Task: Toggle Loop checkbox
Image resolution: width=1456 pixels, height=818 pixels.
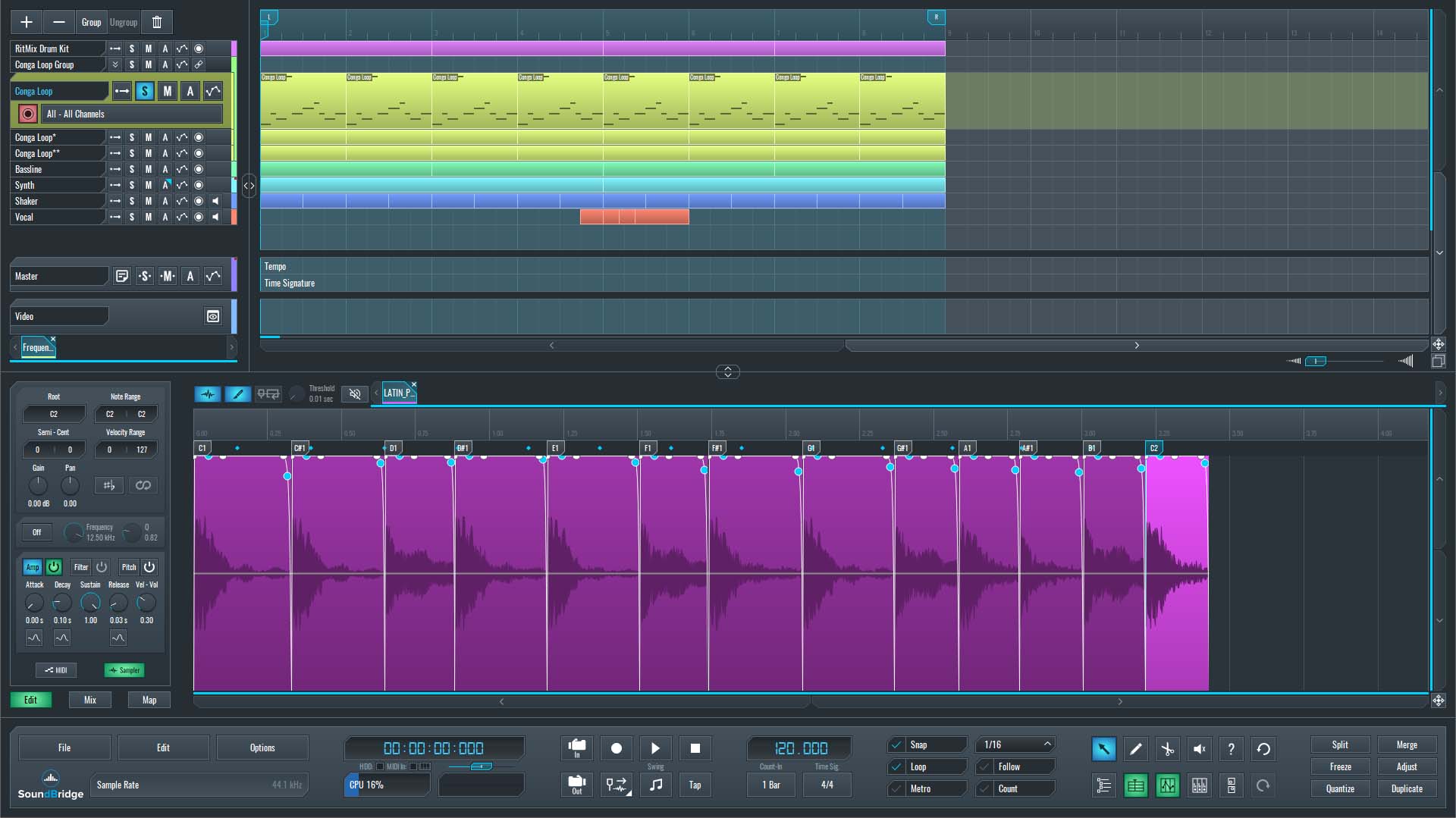Action: tap(896, 767)
